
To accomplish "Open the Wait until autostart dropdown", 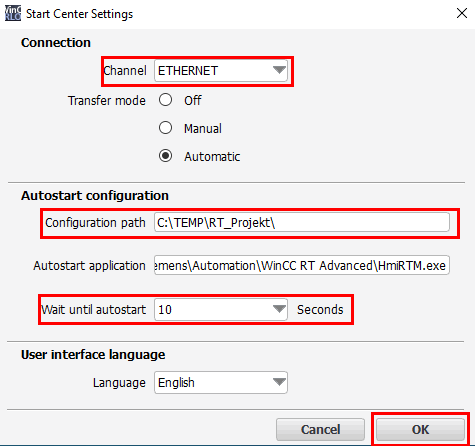I will [221, 310].
